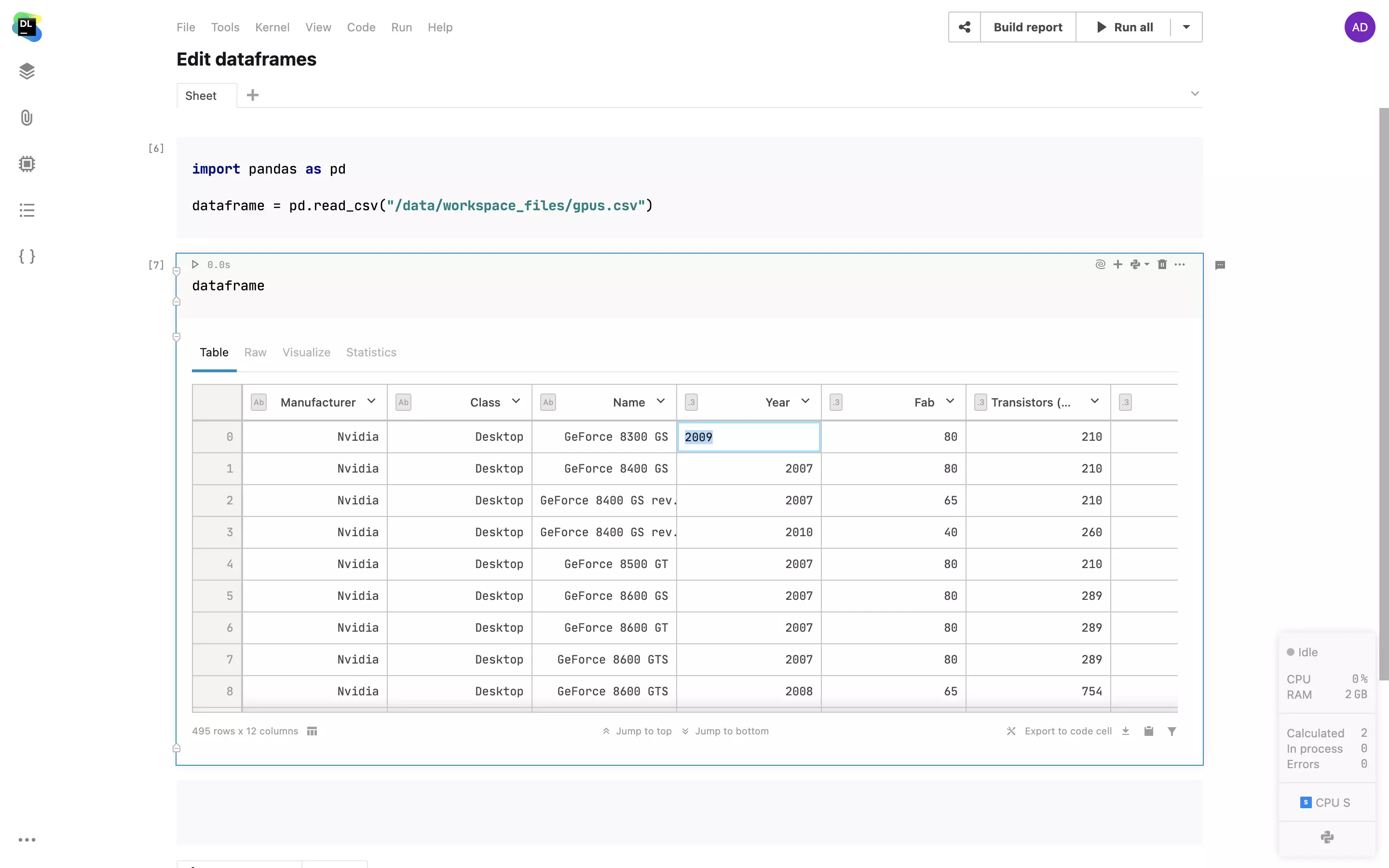Open the Kernel menu
The height and width of the screenshot is (868, 1389).
pos(272,27)
